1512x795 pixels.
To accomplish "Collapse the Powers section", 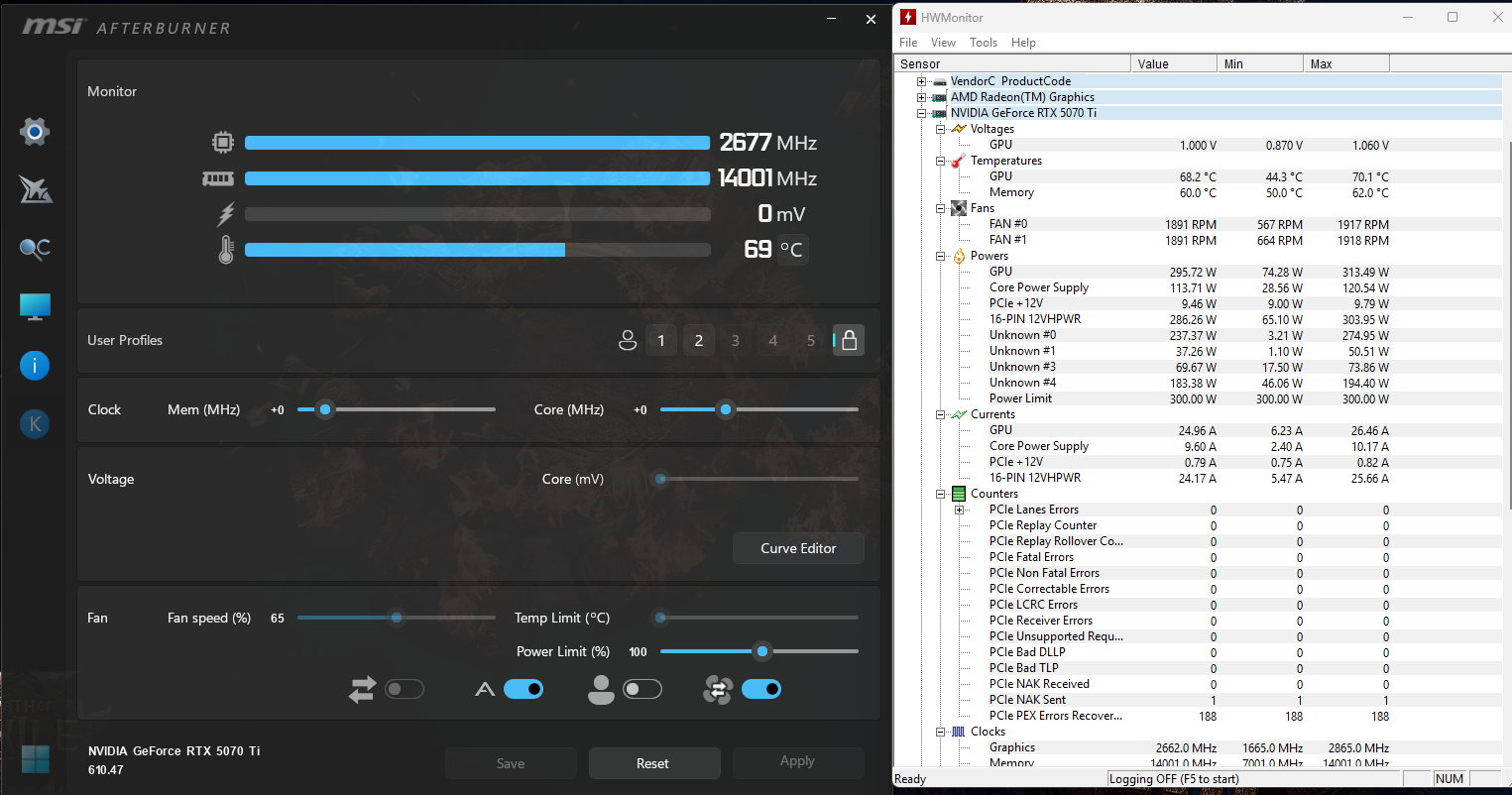I will coord(941,256).
